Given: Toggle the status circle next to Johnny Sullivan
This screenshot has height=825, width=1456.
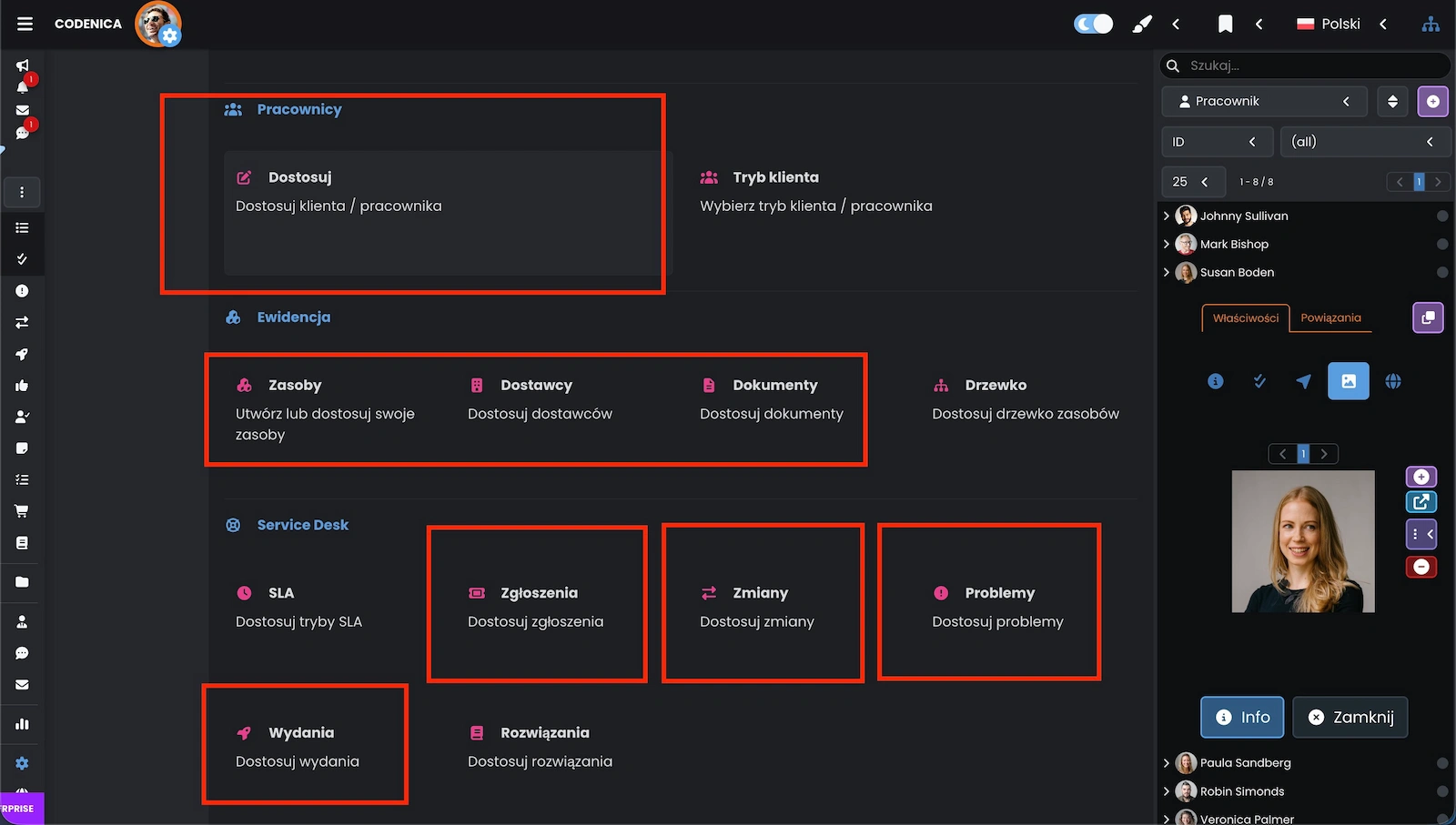Looking at the screenshot, I should (1442, 216).
